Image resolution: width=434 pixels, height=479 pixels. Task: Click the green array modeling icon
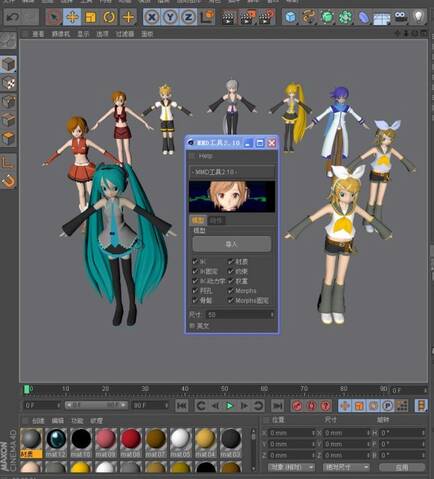click(345, 17)
